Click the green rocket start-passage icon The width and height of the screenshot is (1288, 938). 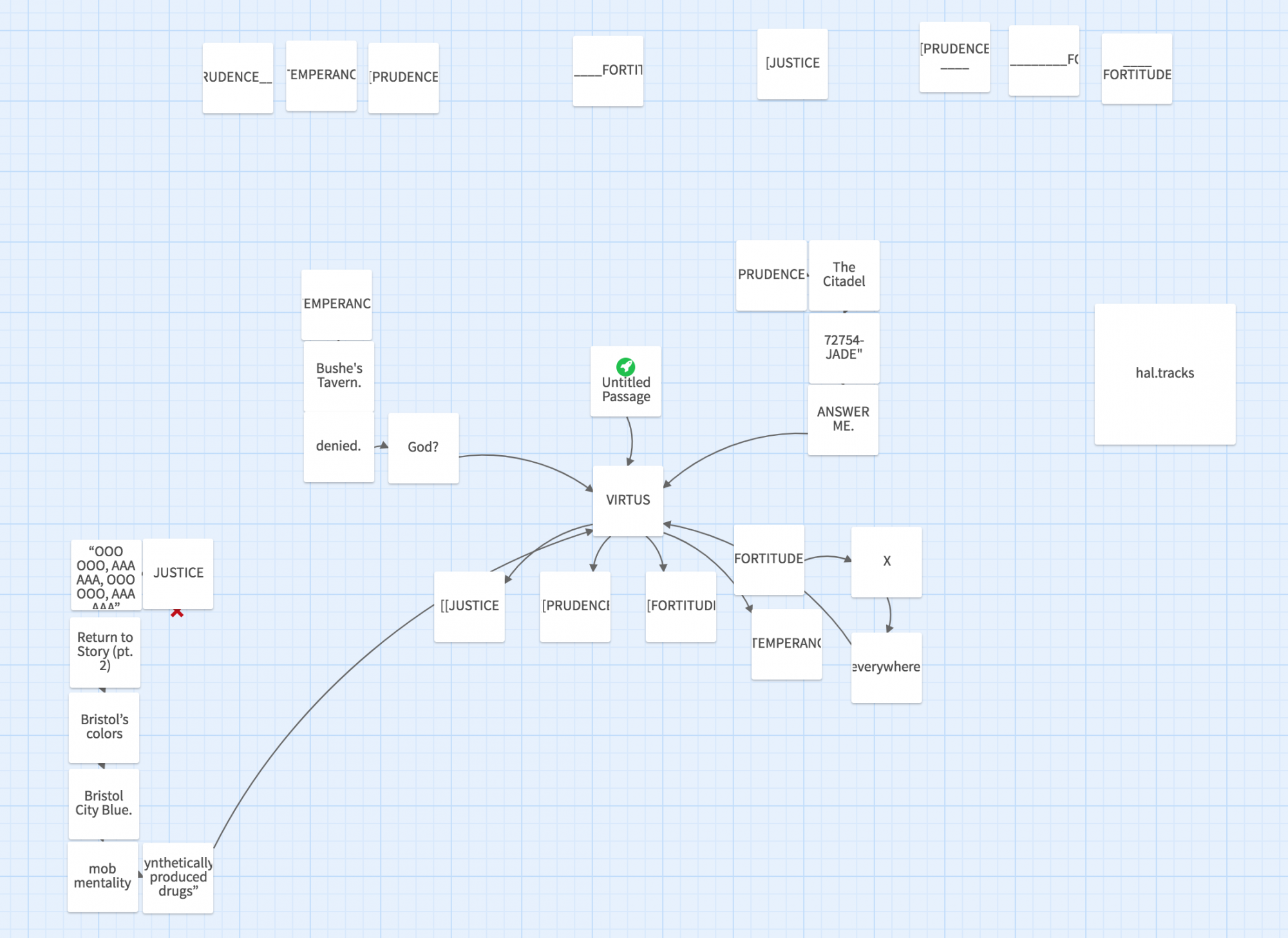[625, 367]
